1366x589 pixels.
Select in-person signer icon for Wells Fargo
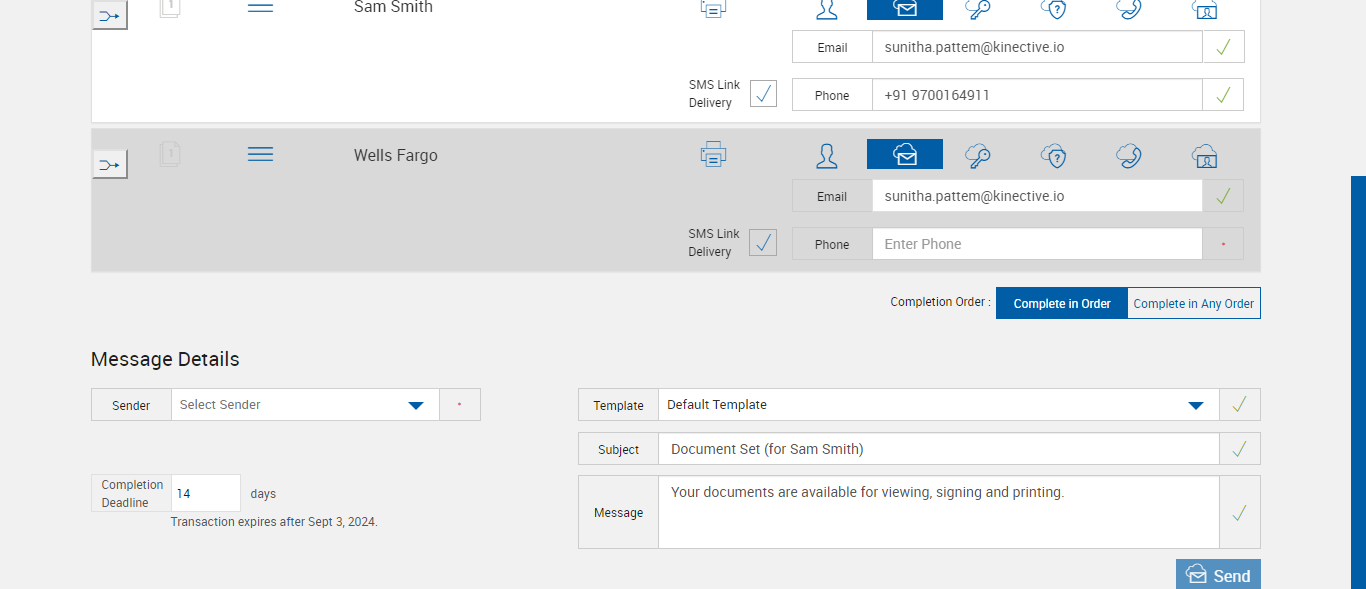point(826,155)
